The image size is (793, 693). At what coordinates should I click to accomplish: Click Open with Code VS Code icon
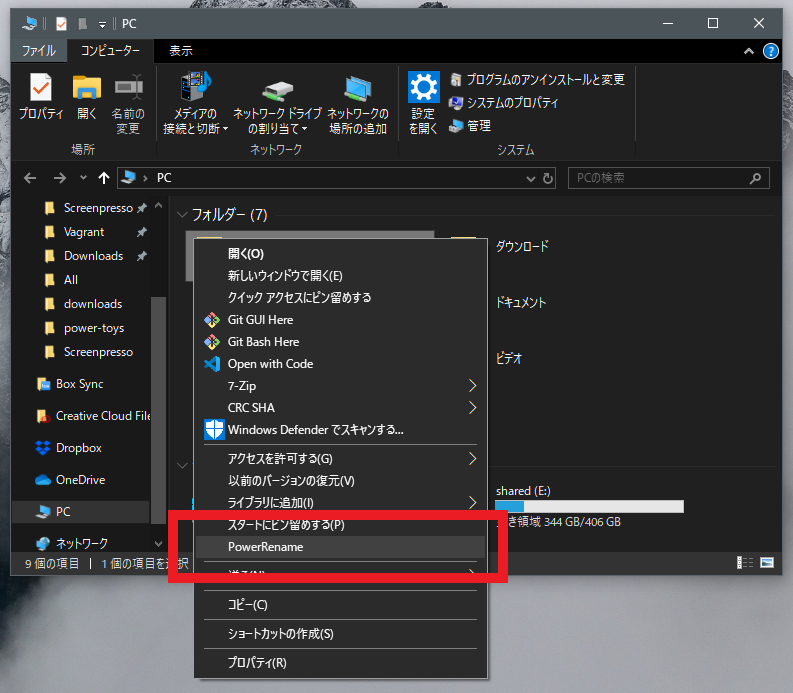coord(212,364)
